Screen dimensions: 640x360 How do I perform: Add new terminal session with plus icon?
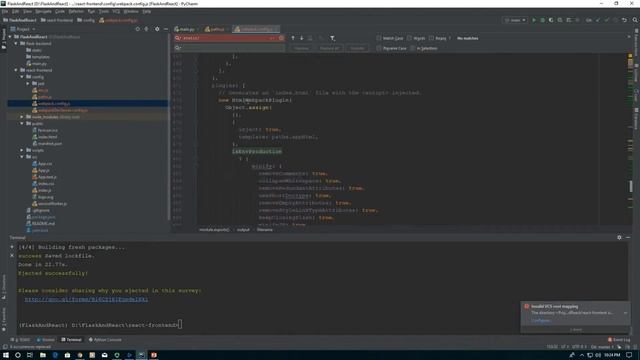pos(12,247)
